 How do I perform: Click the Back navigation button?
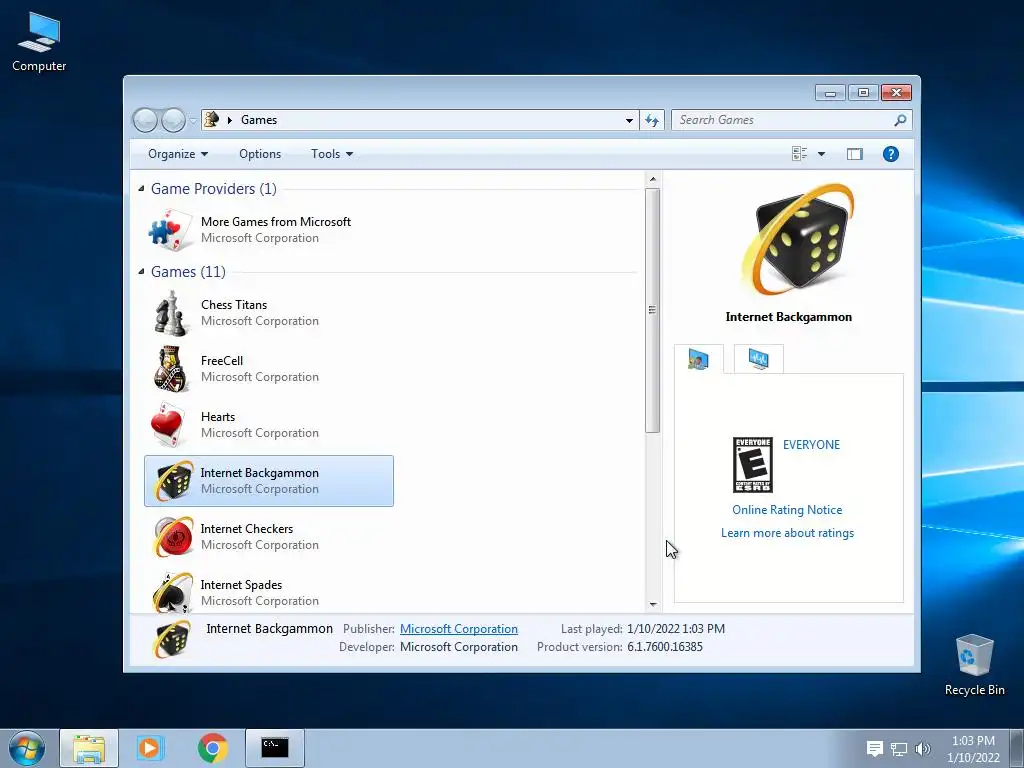click(x=145, y=120)
